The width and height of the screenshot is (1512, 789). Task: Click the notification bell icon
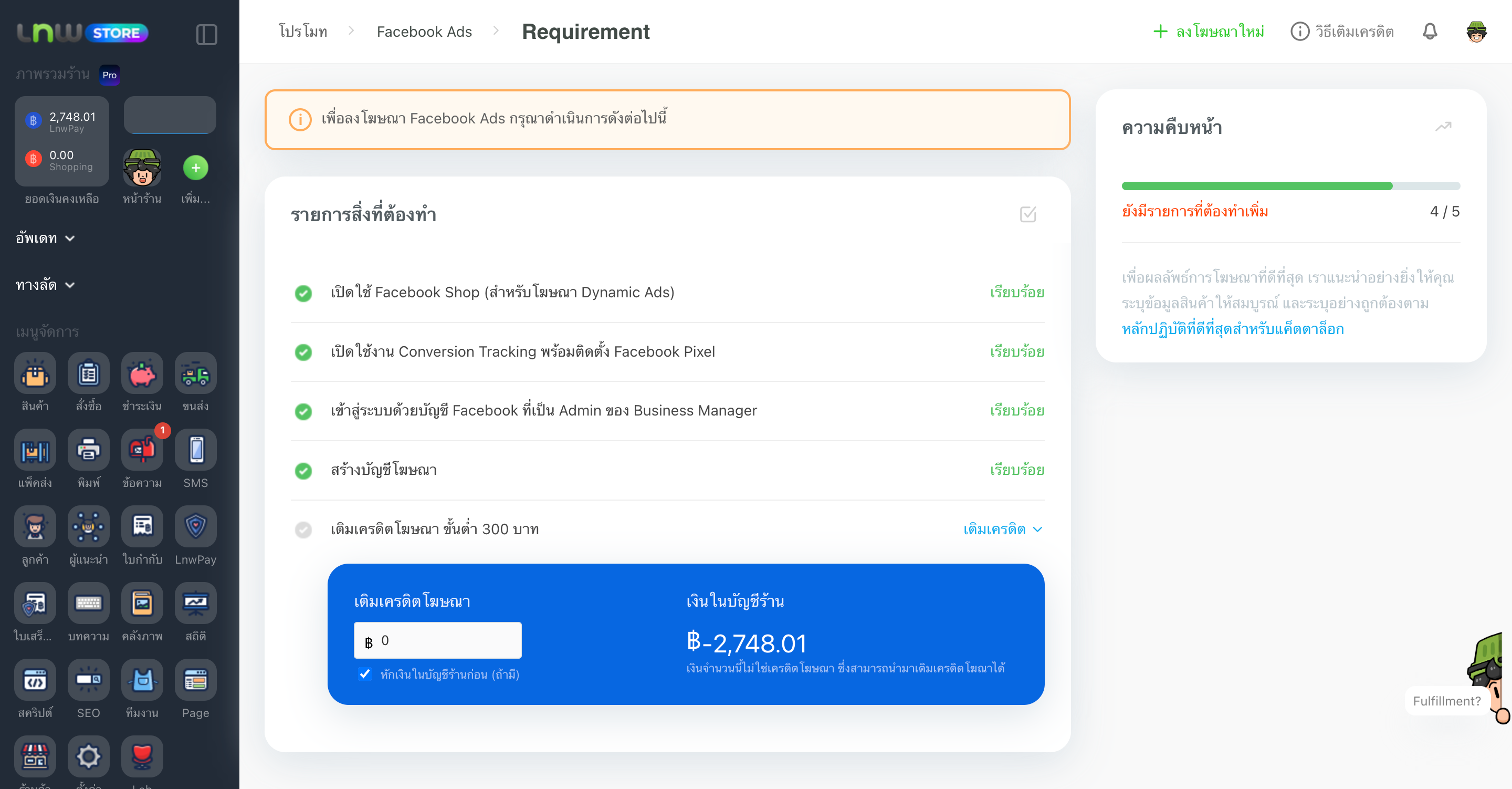coord(1430,31)
